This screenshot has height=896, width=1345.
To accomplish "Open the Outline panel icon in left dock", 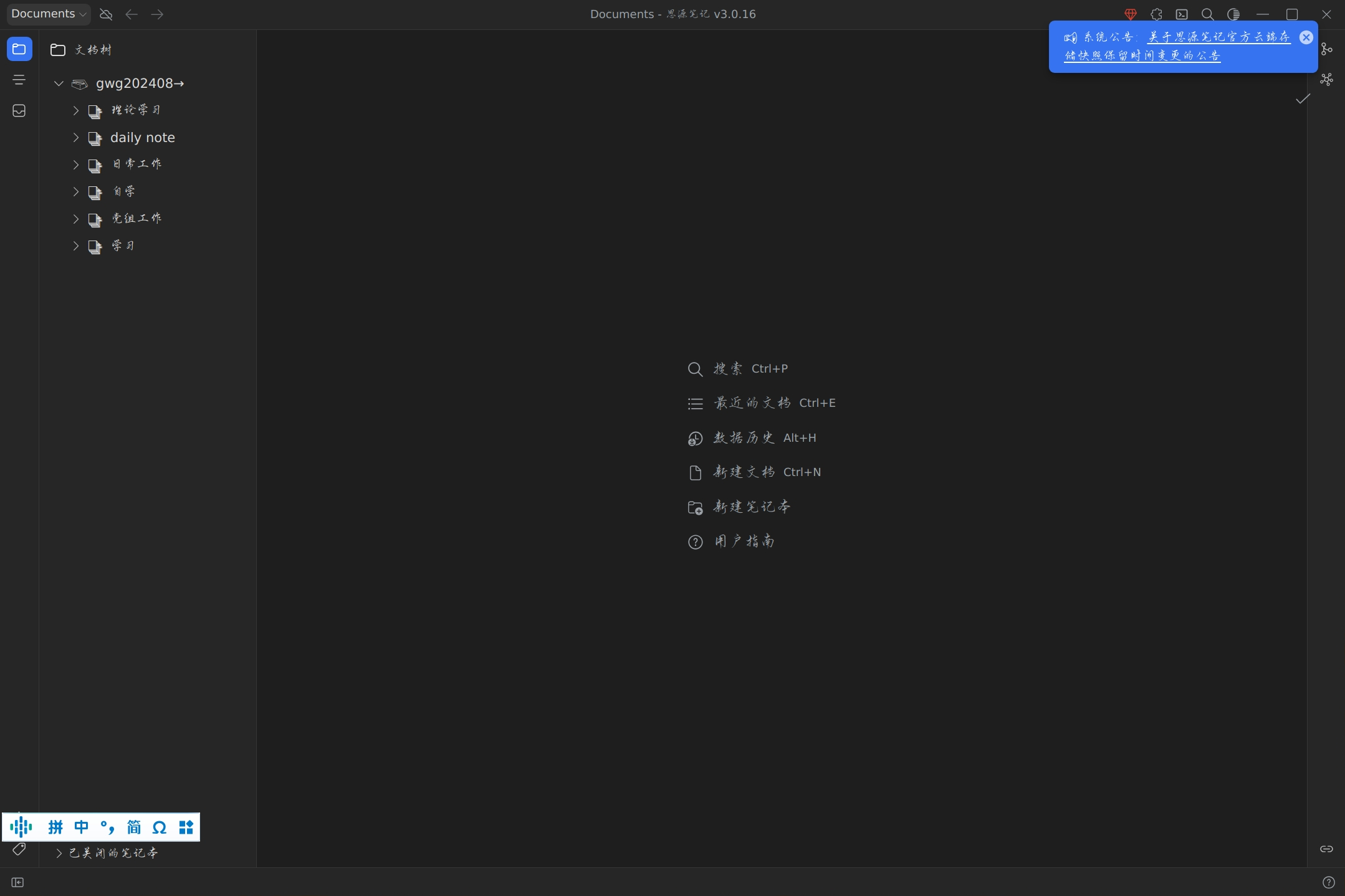I will tap(19, 80).
